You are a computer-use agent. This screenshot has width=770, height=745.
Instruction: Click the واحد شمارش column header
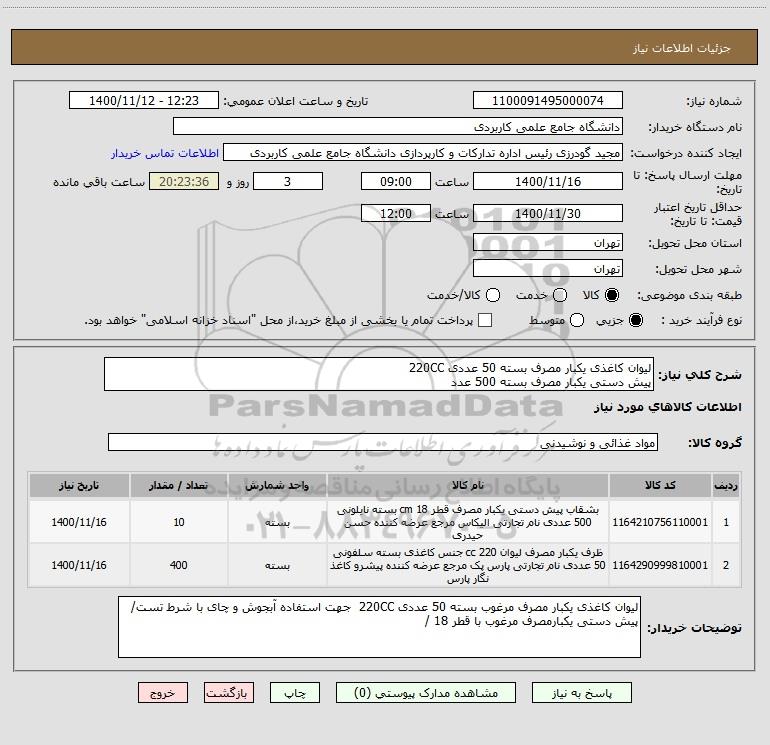277,485
